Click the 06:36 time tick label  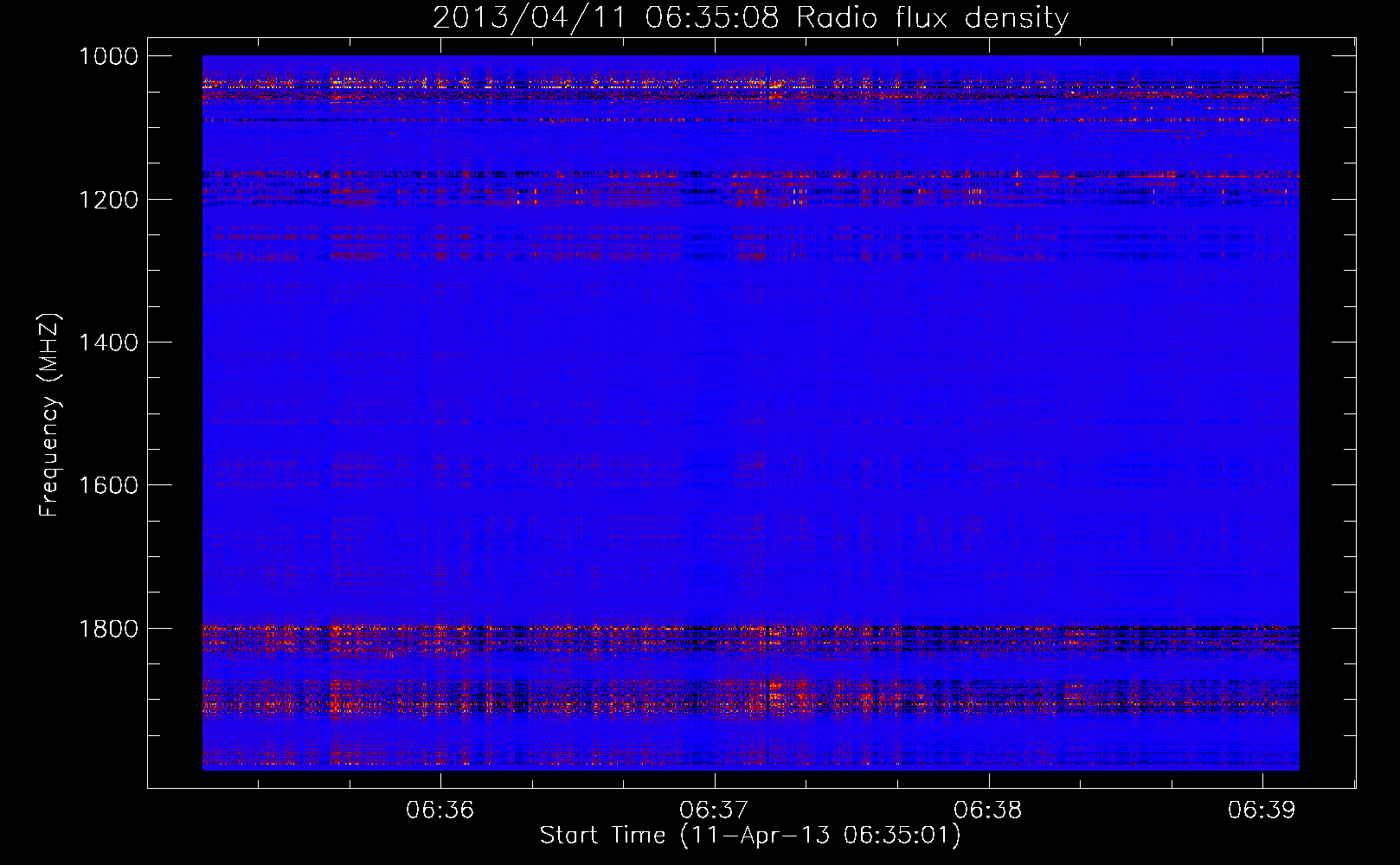(440, 810)
